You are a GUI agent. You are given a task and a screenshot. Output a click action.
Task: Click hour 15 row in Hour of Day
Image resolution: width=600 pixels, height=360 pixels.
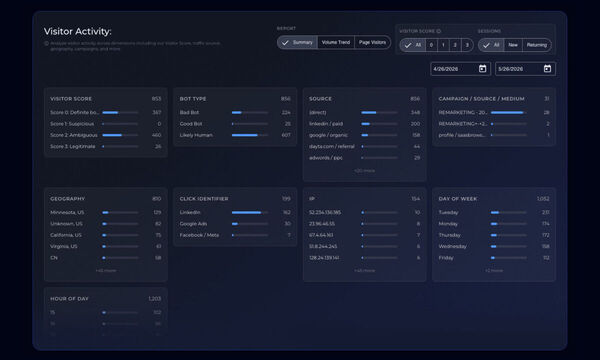coord(106,313)
